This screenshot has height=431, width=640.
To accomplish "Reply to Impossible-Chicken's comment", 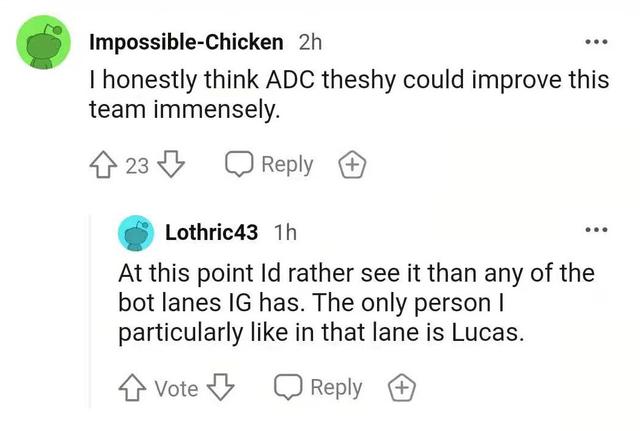I will tap(269, 165).
